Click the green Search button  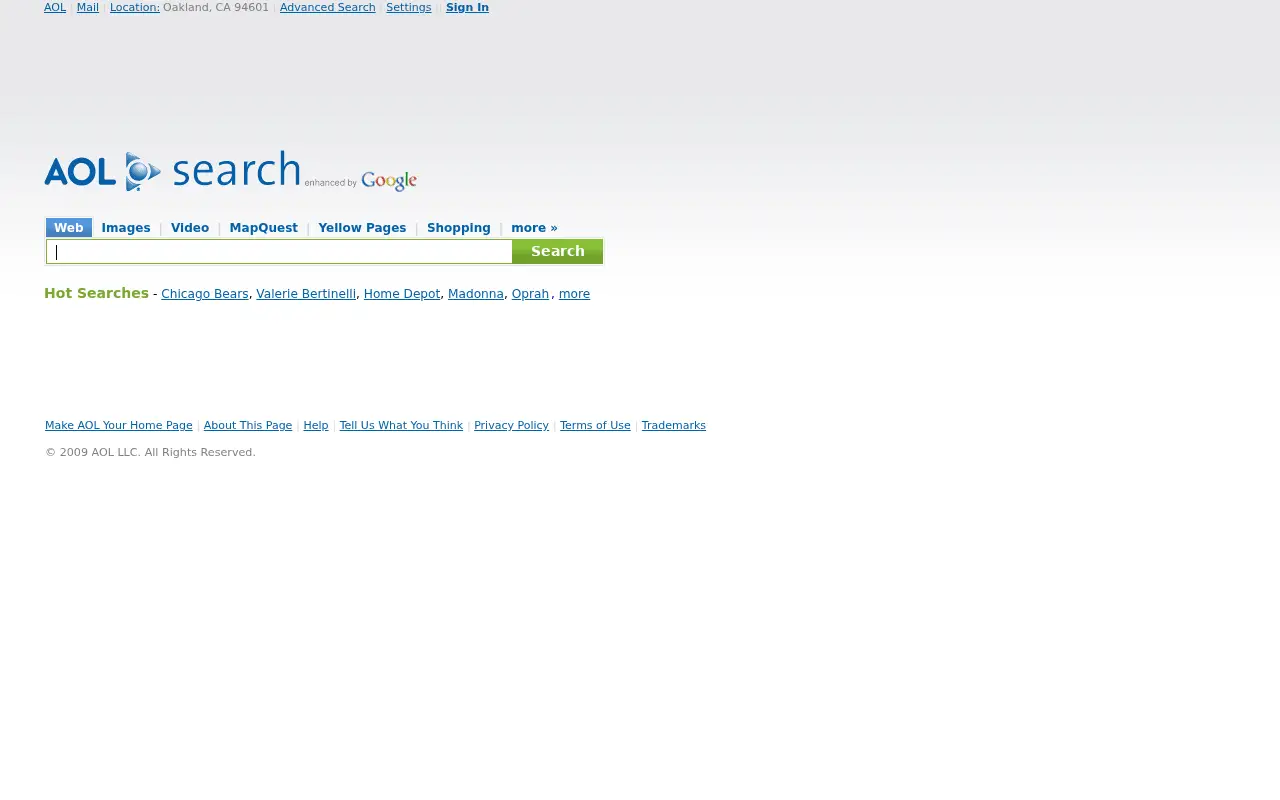click(557, 252)
